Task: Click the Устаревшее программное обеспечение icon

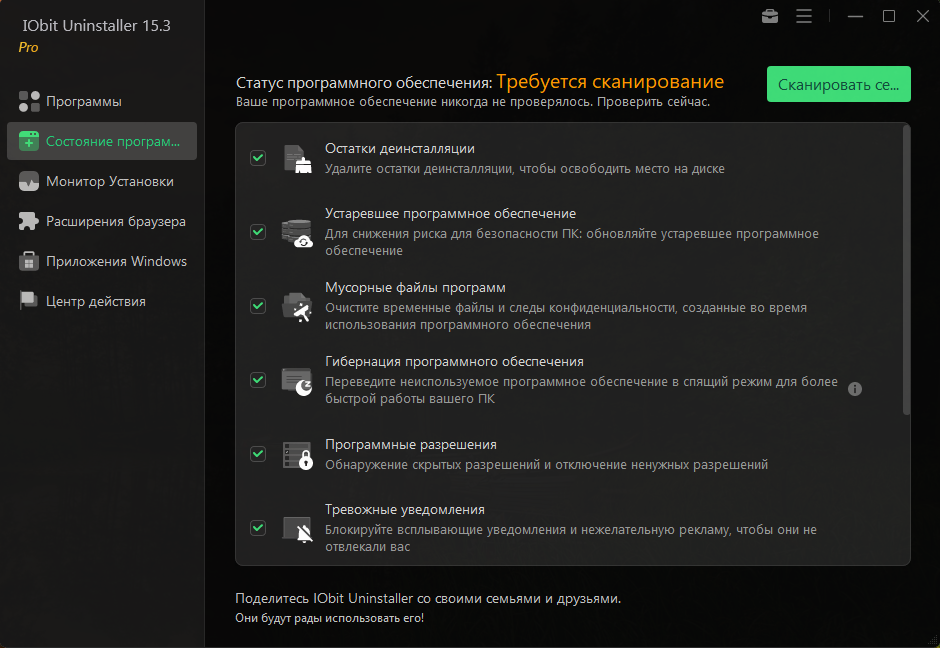Action: [x=297, y=233]
